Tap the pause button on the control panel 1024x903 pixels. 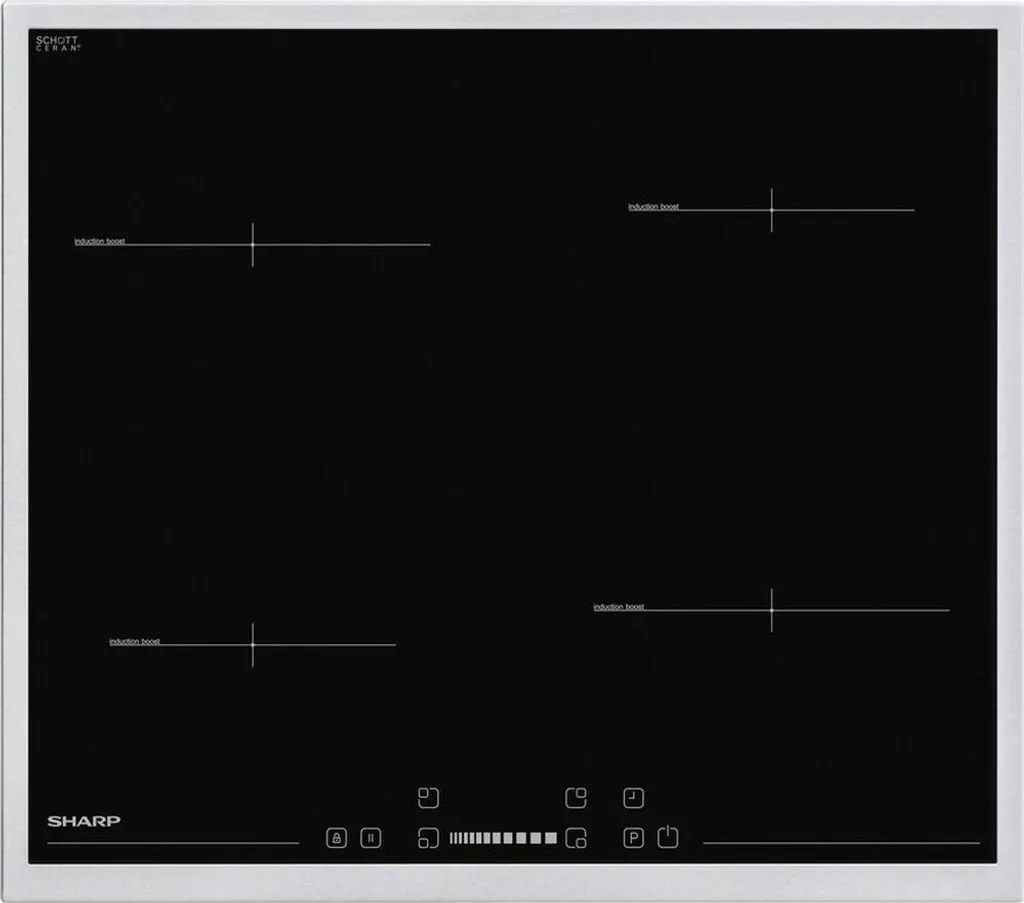(x=370, y=838)
